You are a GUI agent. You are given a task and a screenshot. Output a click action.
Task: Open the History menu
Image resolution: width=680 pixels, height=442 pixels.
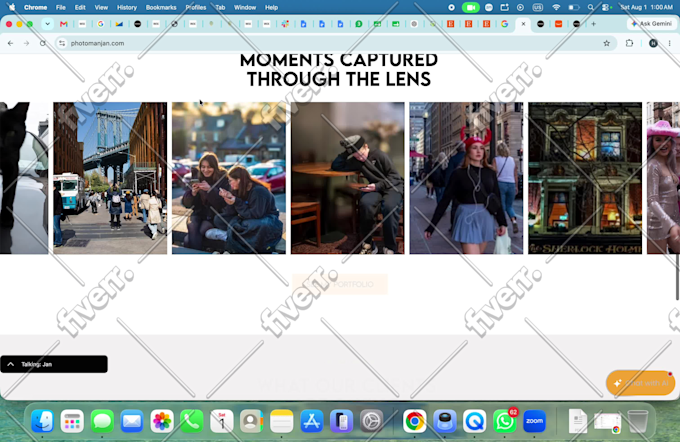pos(127,7)
